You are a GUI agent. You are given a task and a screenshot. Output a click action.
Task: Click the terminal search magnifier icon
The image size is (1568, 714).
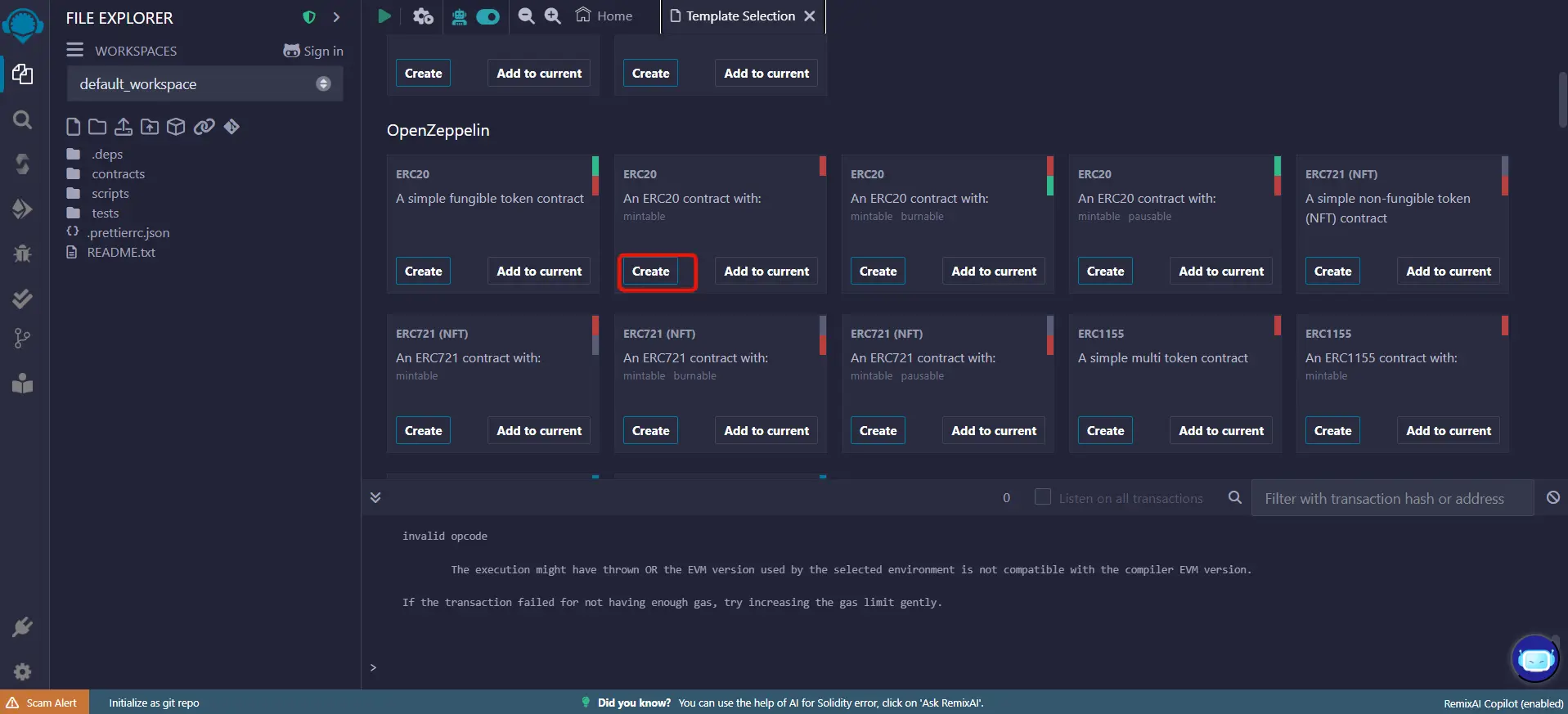(1235, 497)
